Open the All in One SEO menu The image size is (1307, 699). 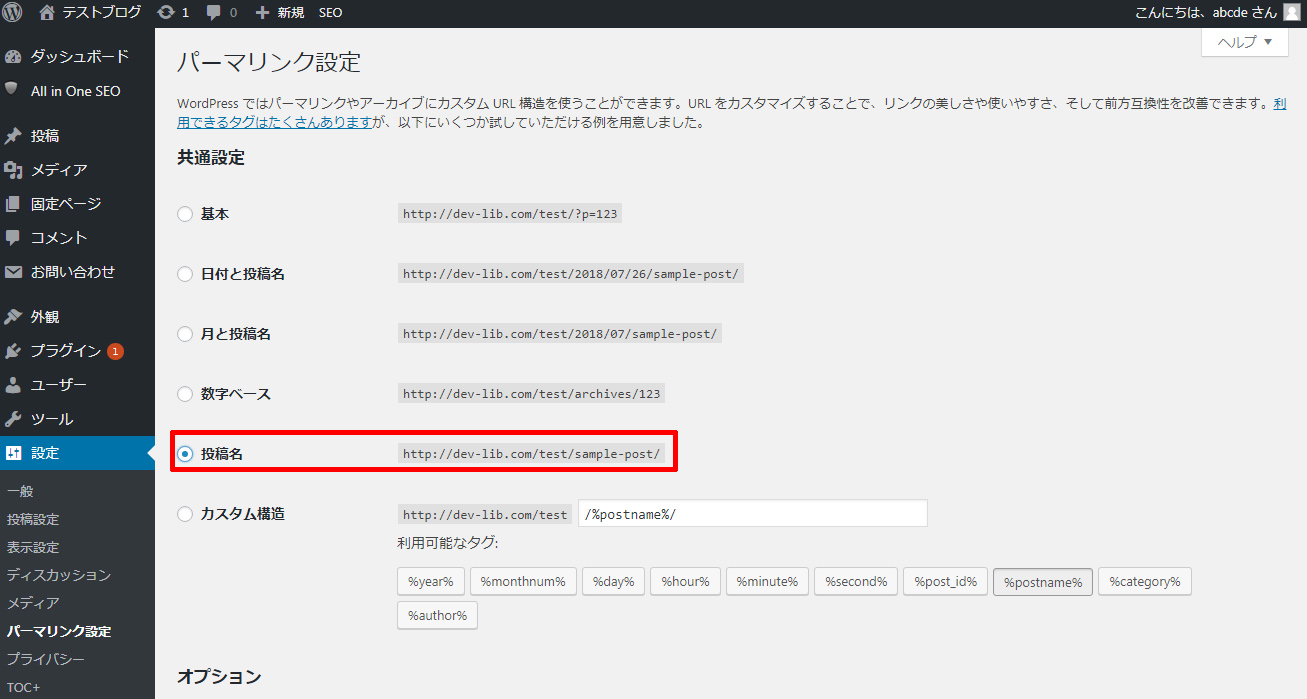(x=75, y=91)
